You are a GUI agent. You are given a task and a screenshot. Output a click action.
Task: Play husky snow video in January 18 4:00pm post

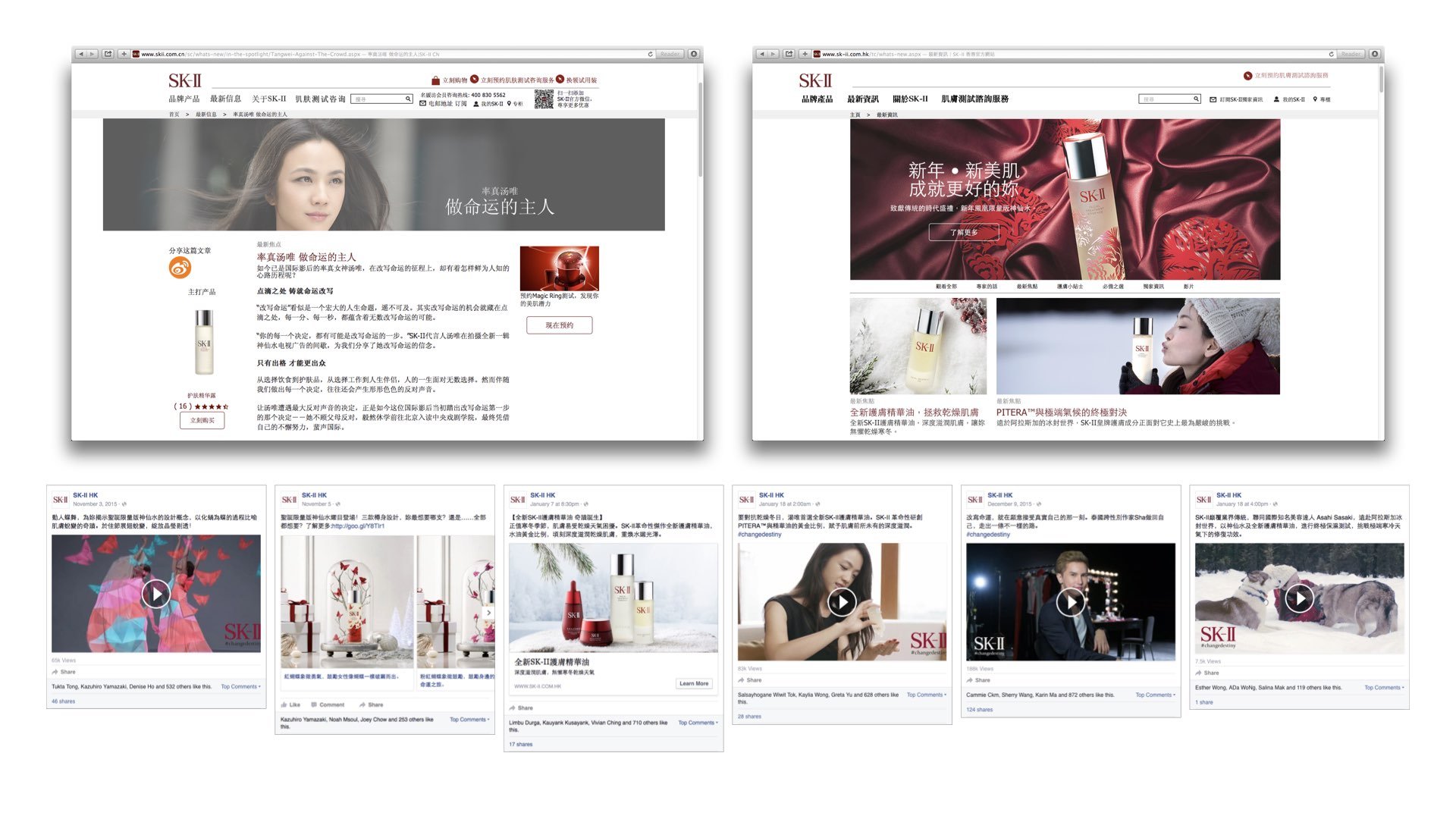tap(1299, 598)
